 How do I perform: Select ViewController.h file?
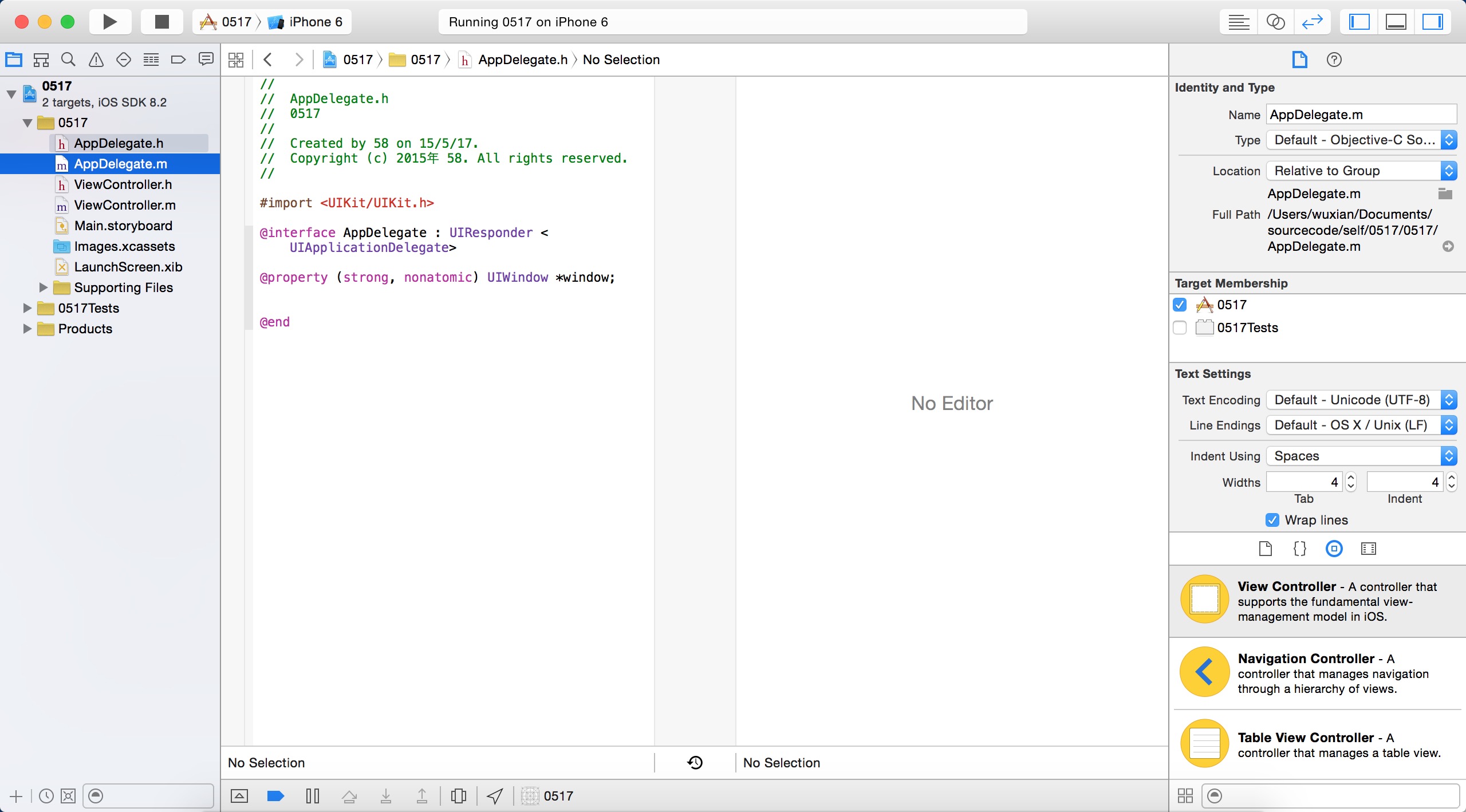(x=110, y=184)
